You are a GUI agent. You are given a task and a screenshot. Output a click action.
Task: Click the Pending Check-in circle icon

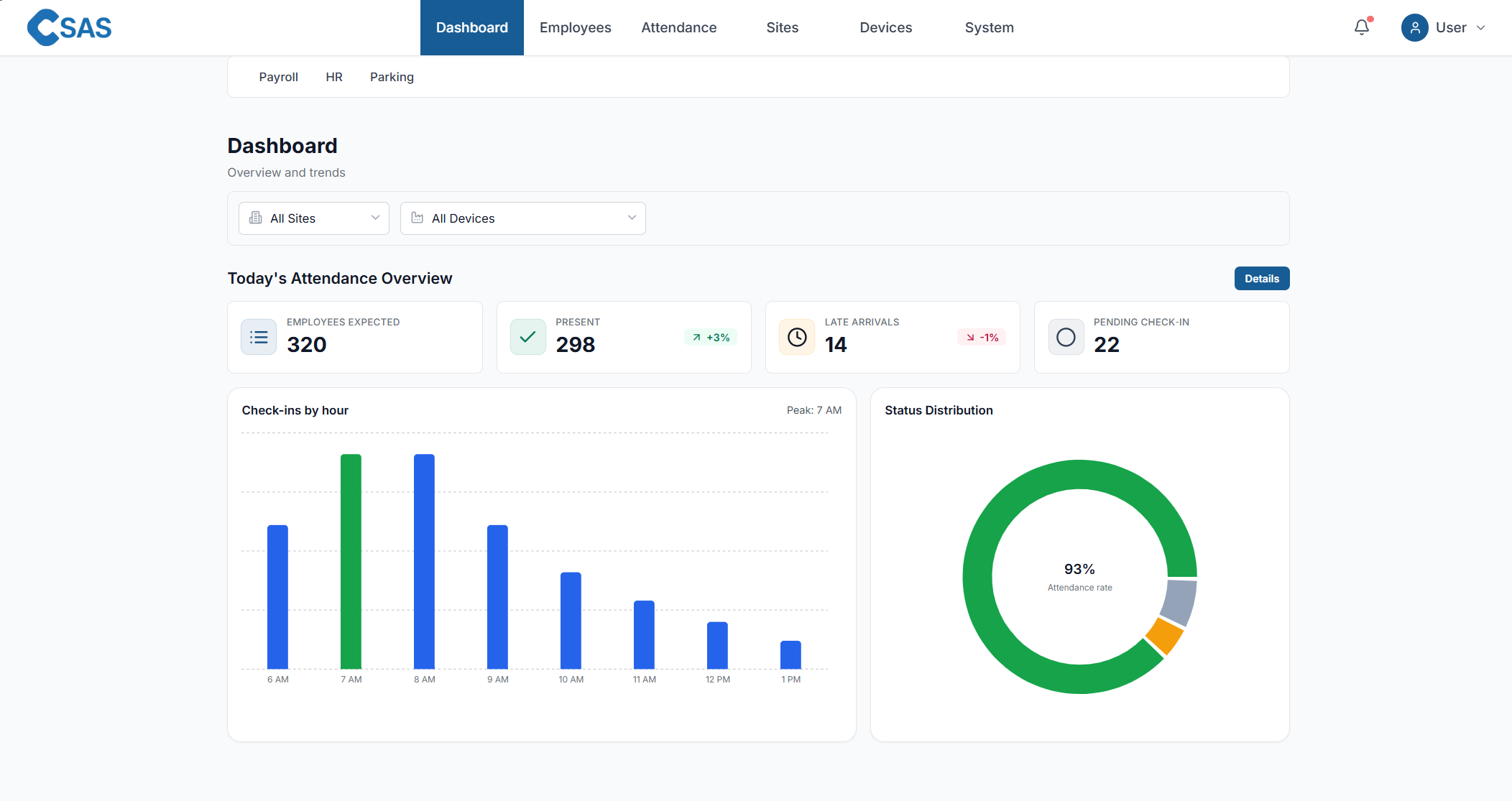tap(1066, 337)
